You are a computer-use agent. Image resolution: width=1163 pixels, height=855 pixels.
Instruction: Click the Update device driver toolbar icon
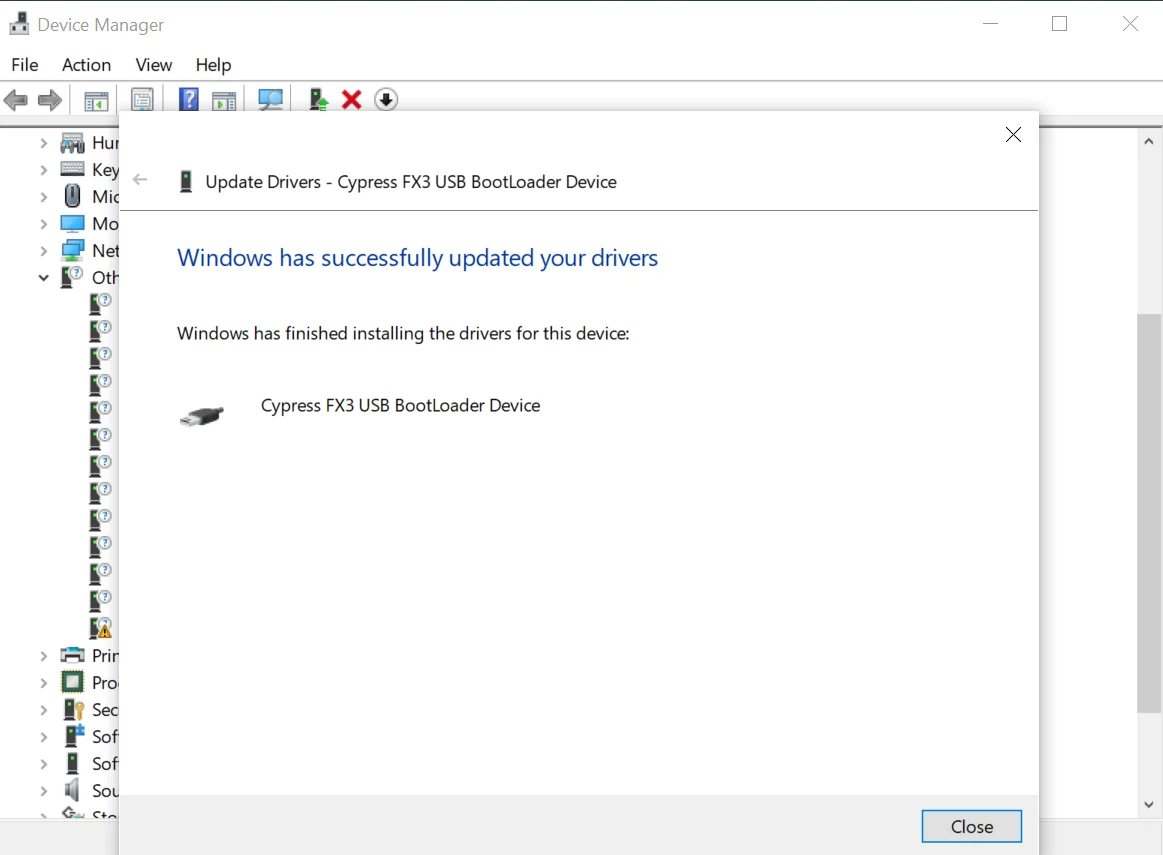tap(318, 99)
